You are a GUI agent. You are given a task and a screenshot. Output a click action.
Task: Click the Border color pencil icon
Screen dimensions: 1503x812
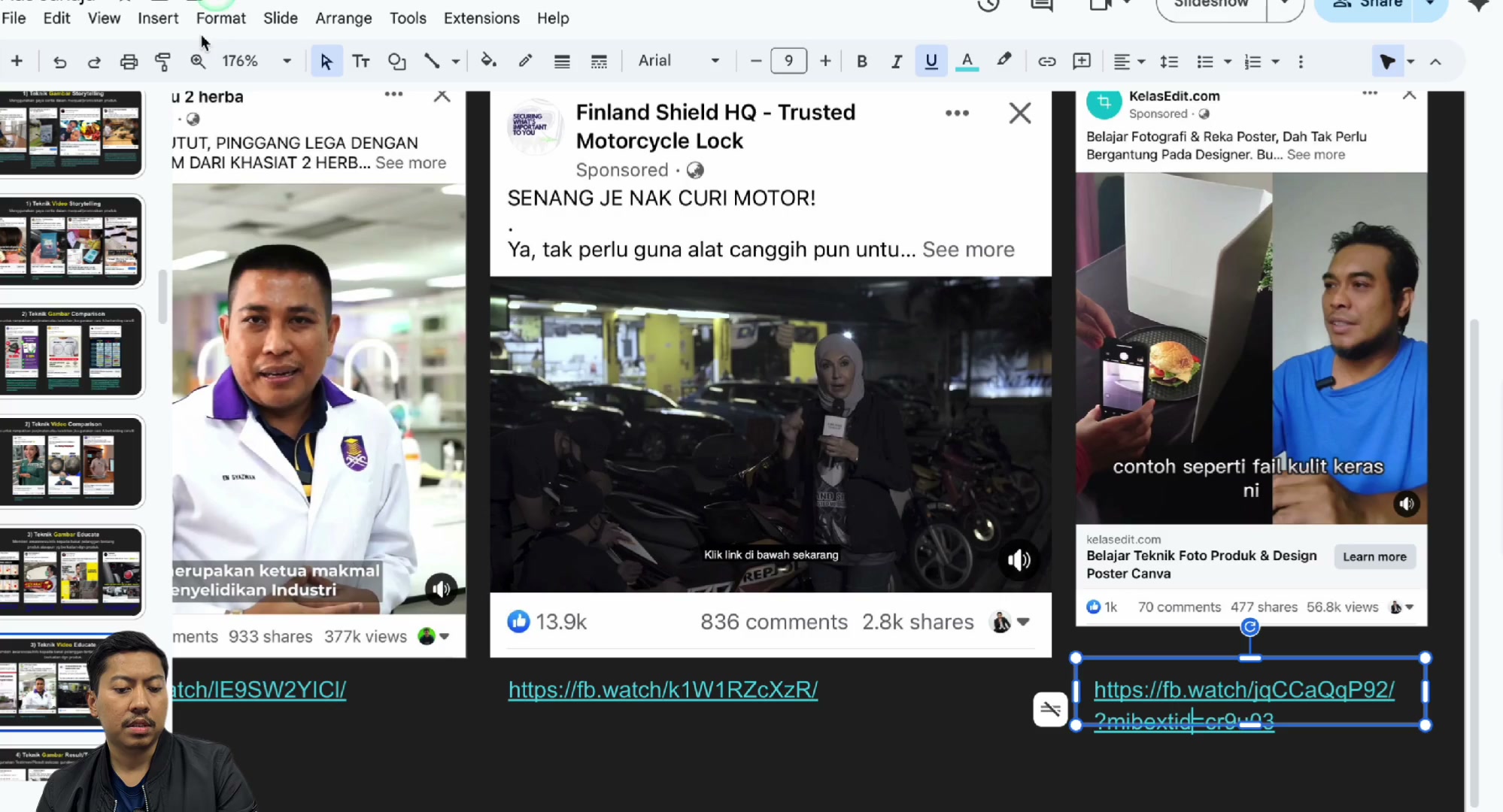click(x=525, y=62)
